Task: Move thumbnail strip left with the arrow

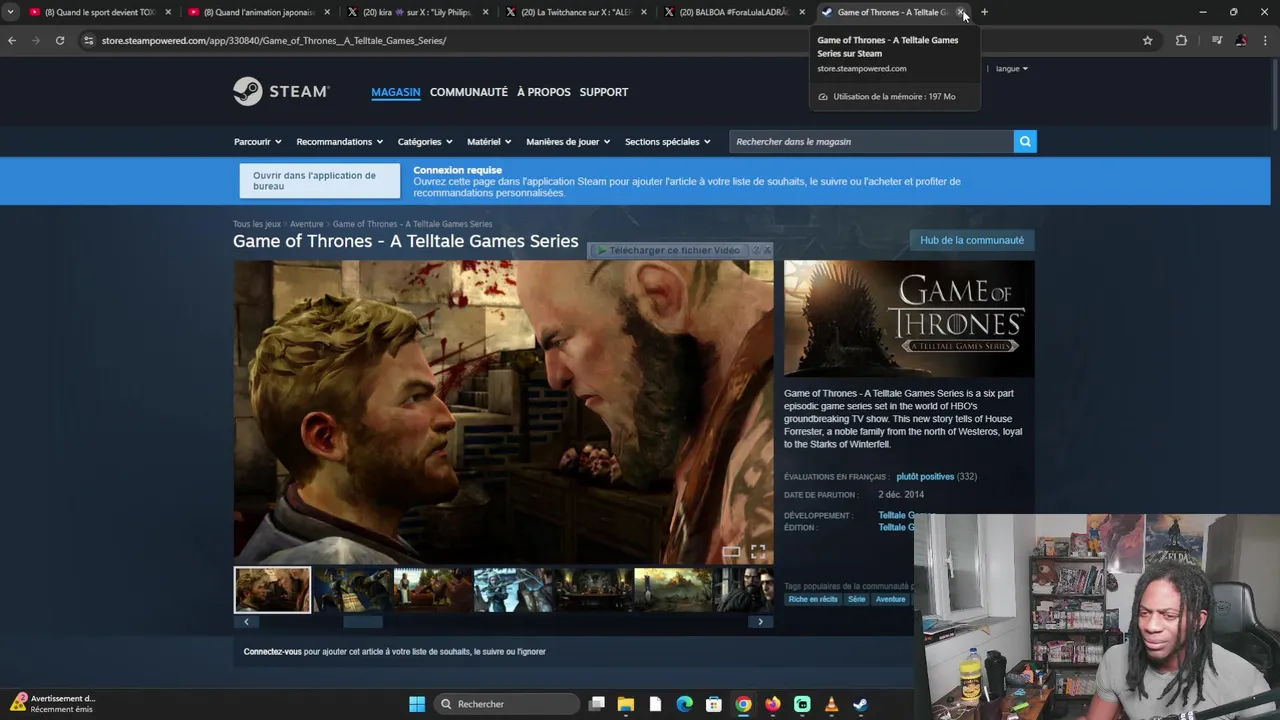Action: click(246, 622)
